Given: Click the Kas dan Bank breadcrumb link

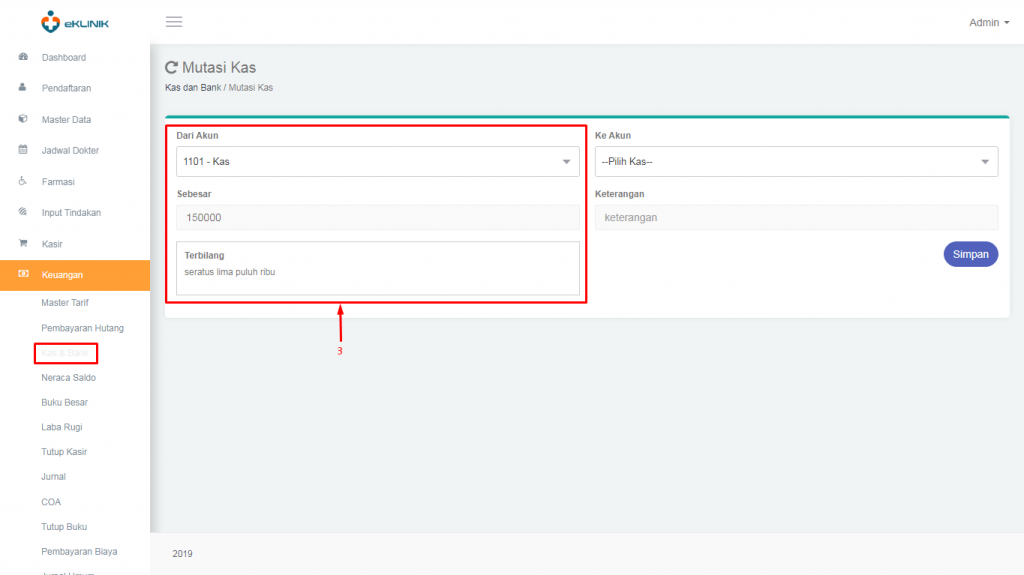Looking at the screenshot, I should (x=192, y=88).
